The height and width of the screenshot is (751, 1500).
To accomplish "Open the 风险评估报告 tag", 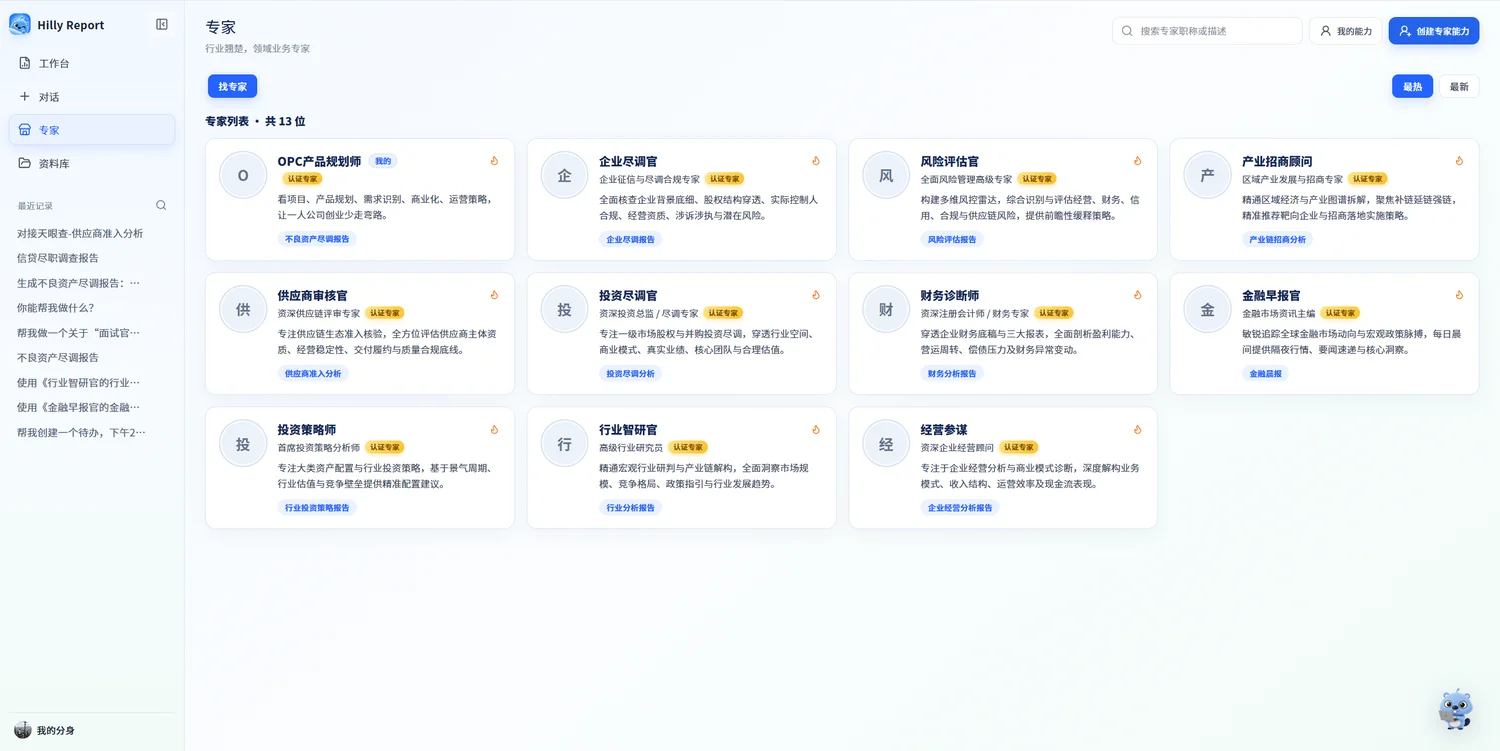I will point(952,240).
